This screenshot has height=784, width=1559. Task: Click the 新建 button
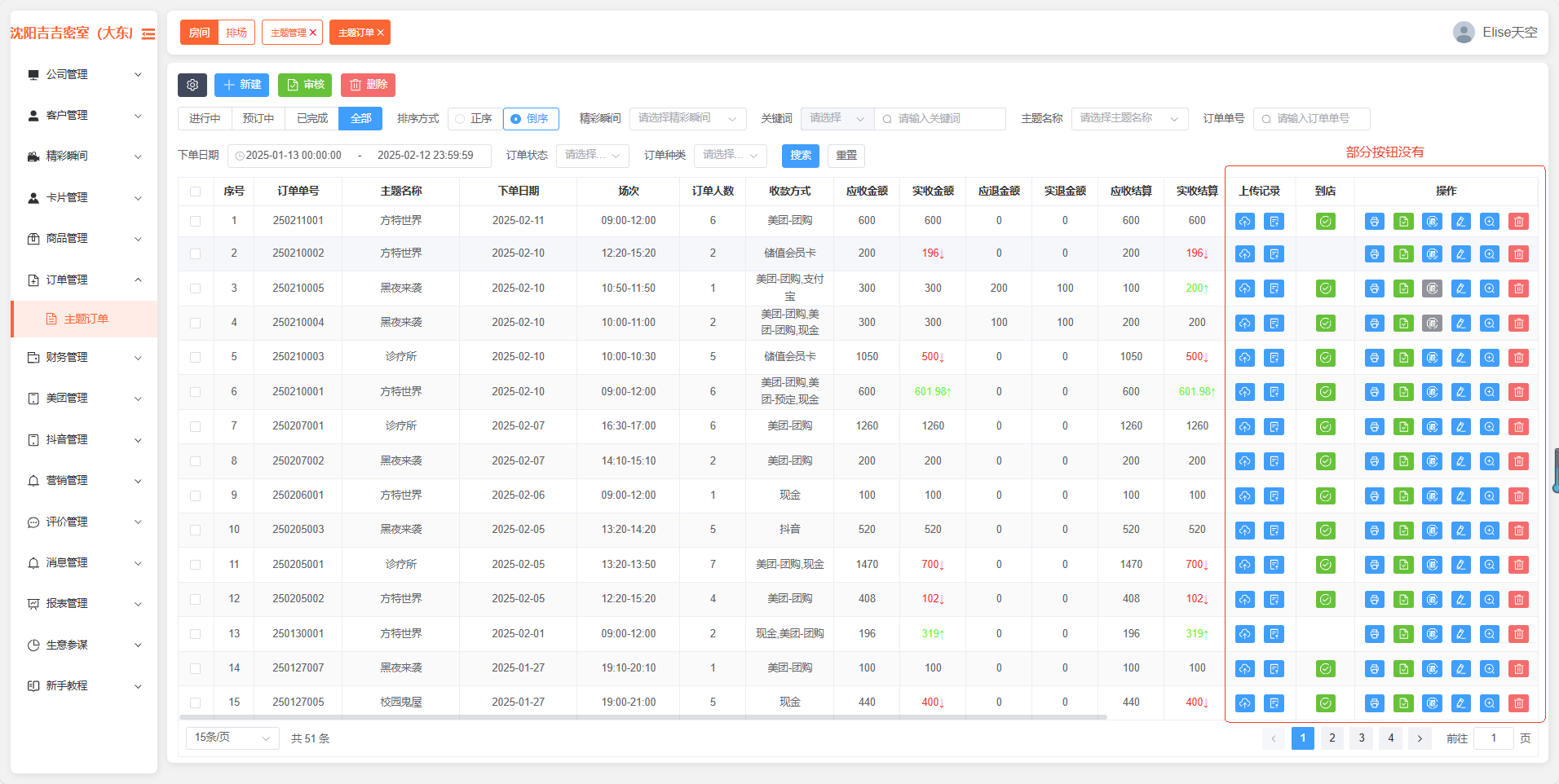(241, 85)
